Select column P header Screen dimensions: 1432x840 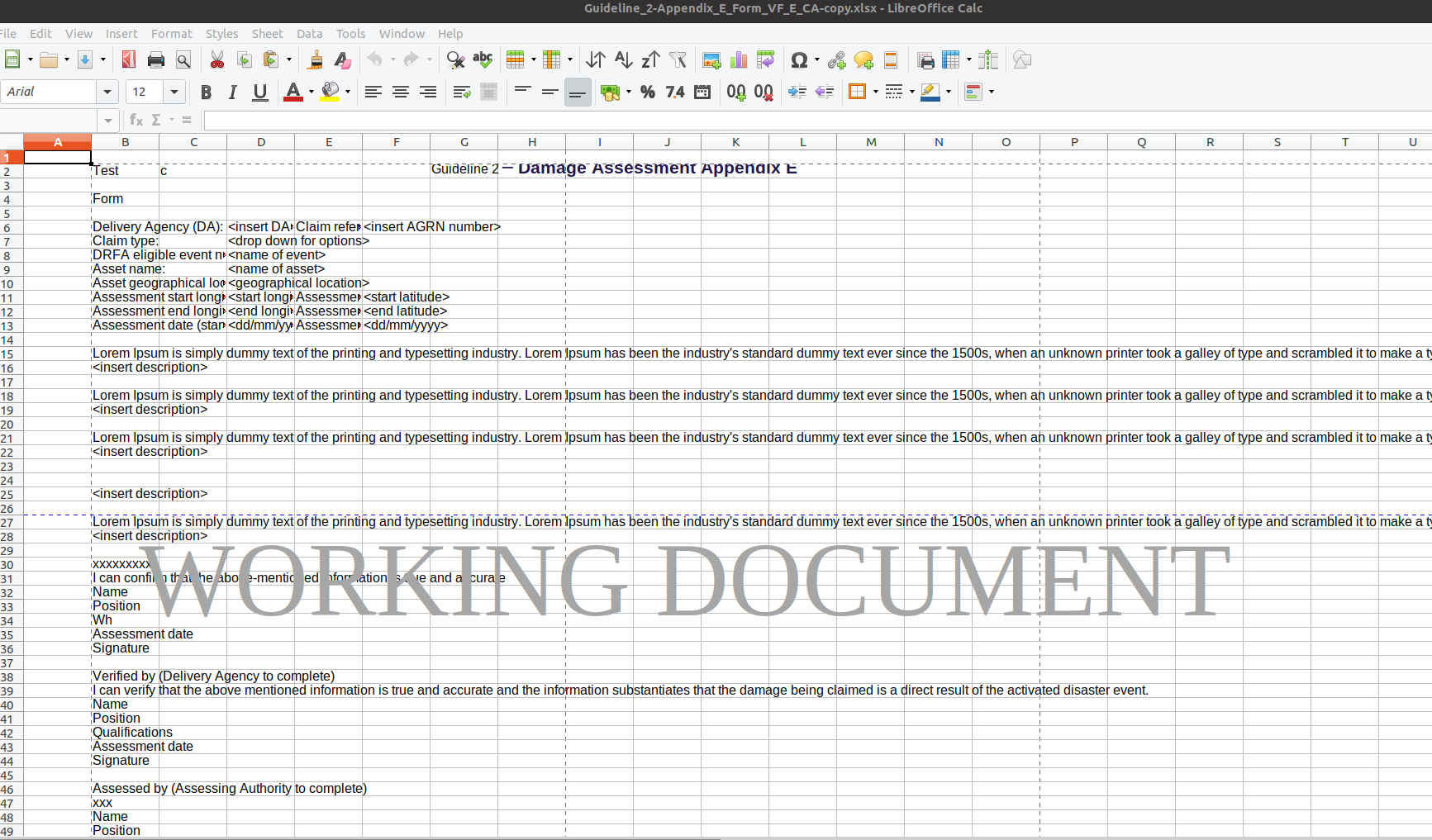[x=1074, y=142]
